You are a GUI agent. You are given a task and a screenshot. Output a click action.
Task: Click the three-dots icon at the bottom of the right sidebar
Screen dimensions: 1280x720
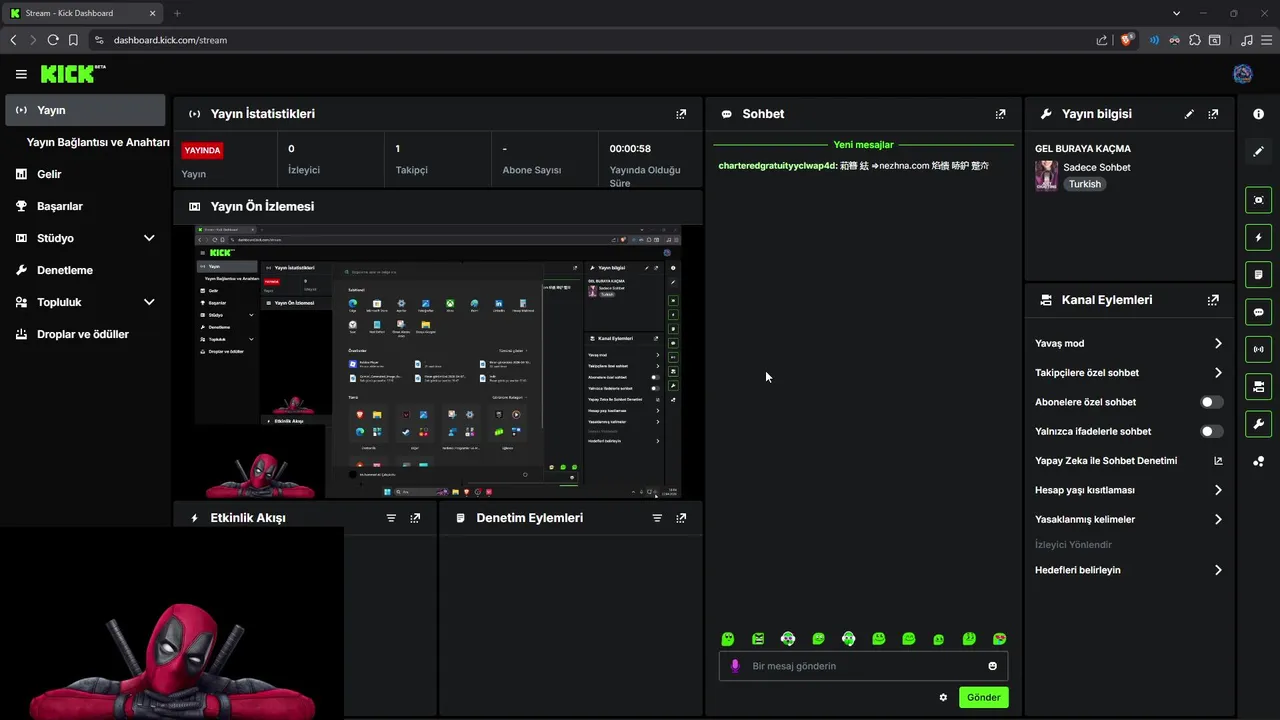coord(1258,461)
